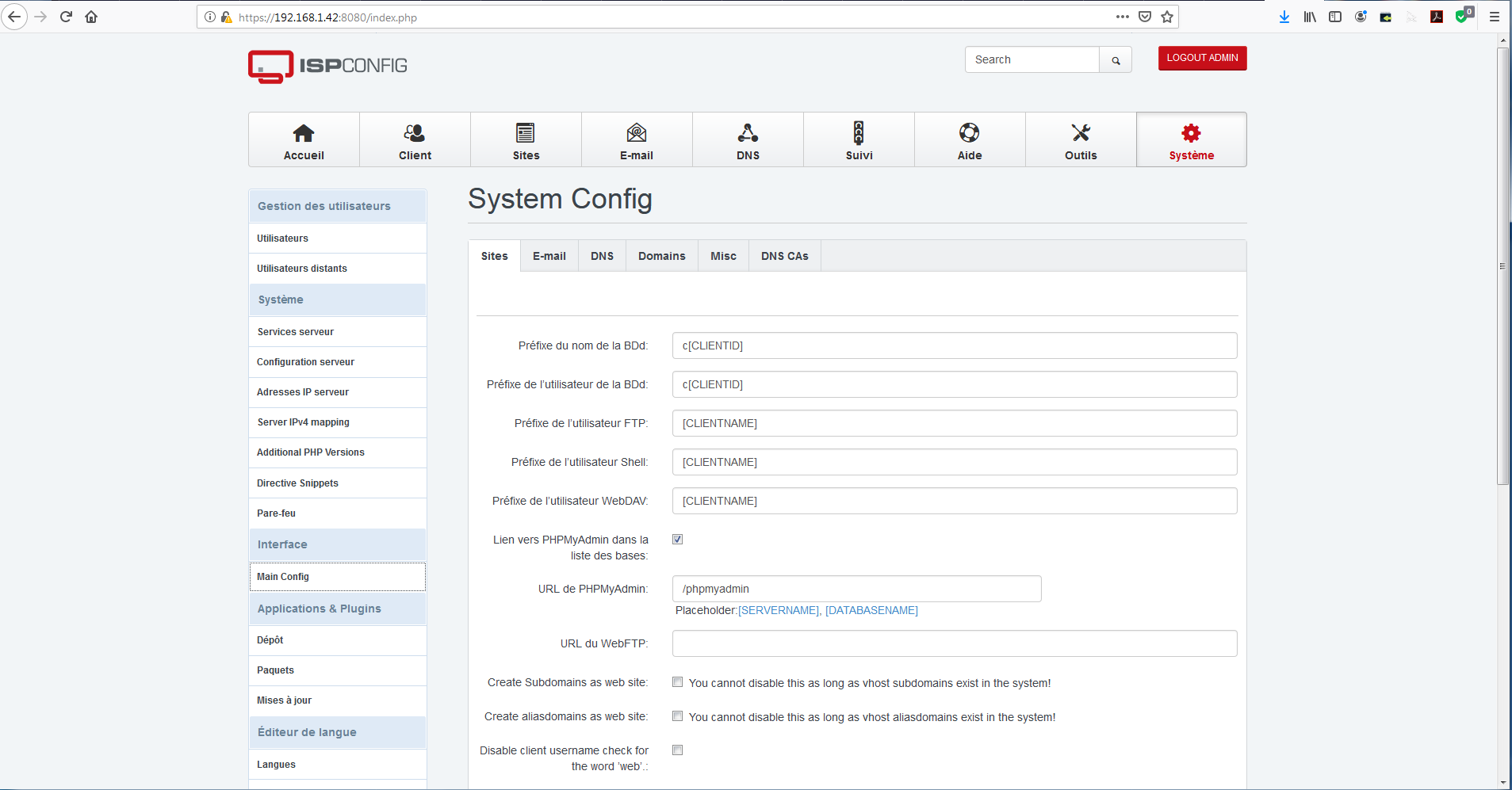Switch to the Sites config tab

(x=494, y=256)
